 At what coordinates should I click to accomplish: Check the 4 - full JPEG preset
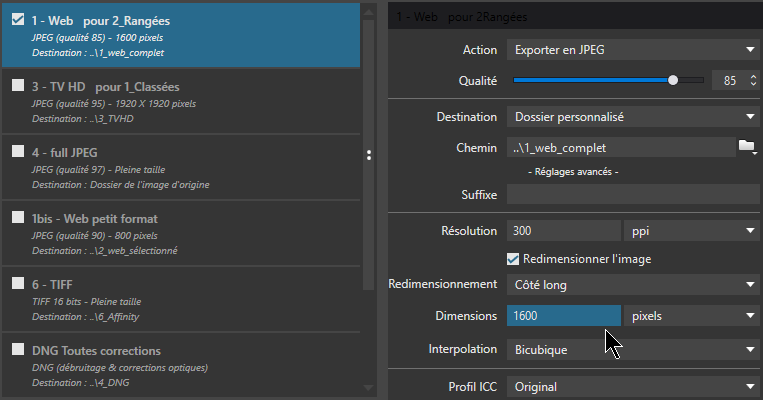(x=18, y=151)
